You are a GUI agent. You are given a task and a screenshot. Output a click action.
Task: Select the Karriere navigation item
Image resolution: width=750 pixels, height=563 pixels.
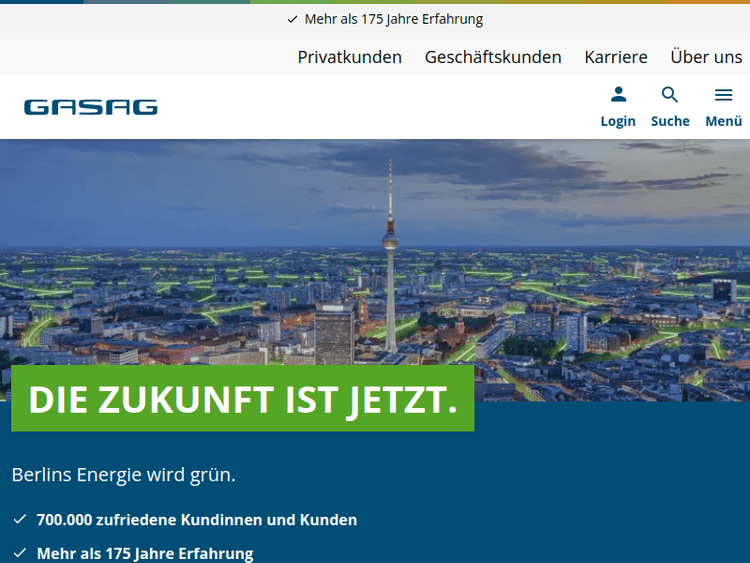coord(615,57)
